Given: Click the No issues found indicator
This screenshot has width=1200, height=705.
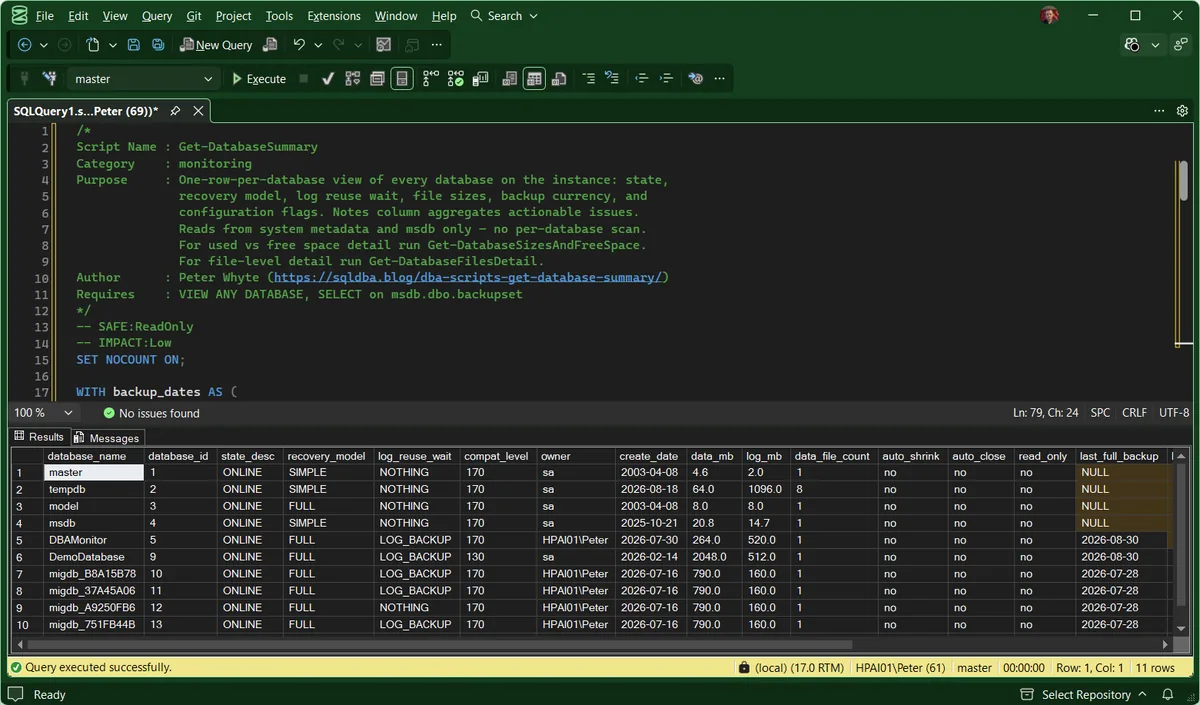Looking at the screenshot, I should click(x=151, y=413).
